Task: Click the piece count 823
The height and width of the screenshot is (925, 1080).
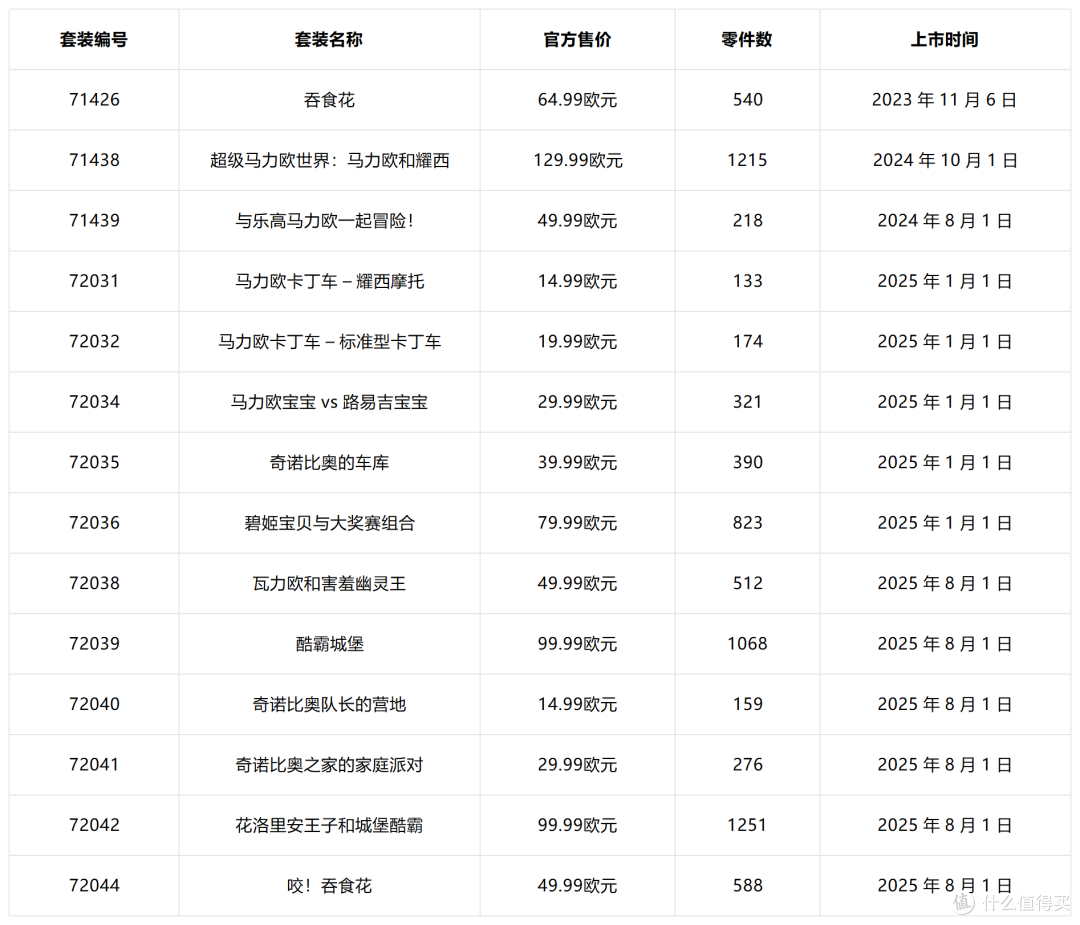Action: pos(747,523)
